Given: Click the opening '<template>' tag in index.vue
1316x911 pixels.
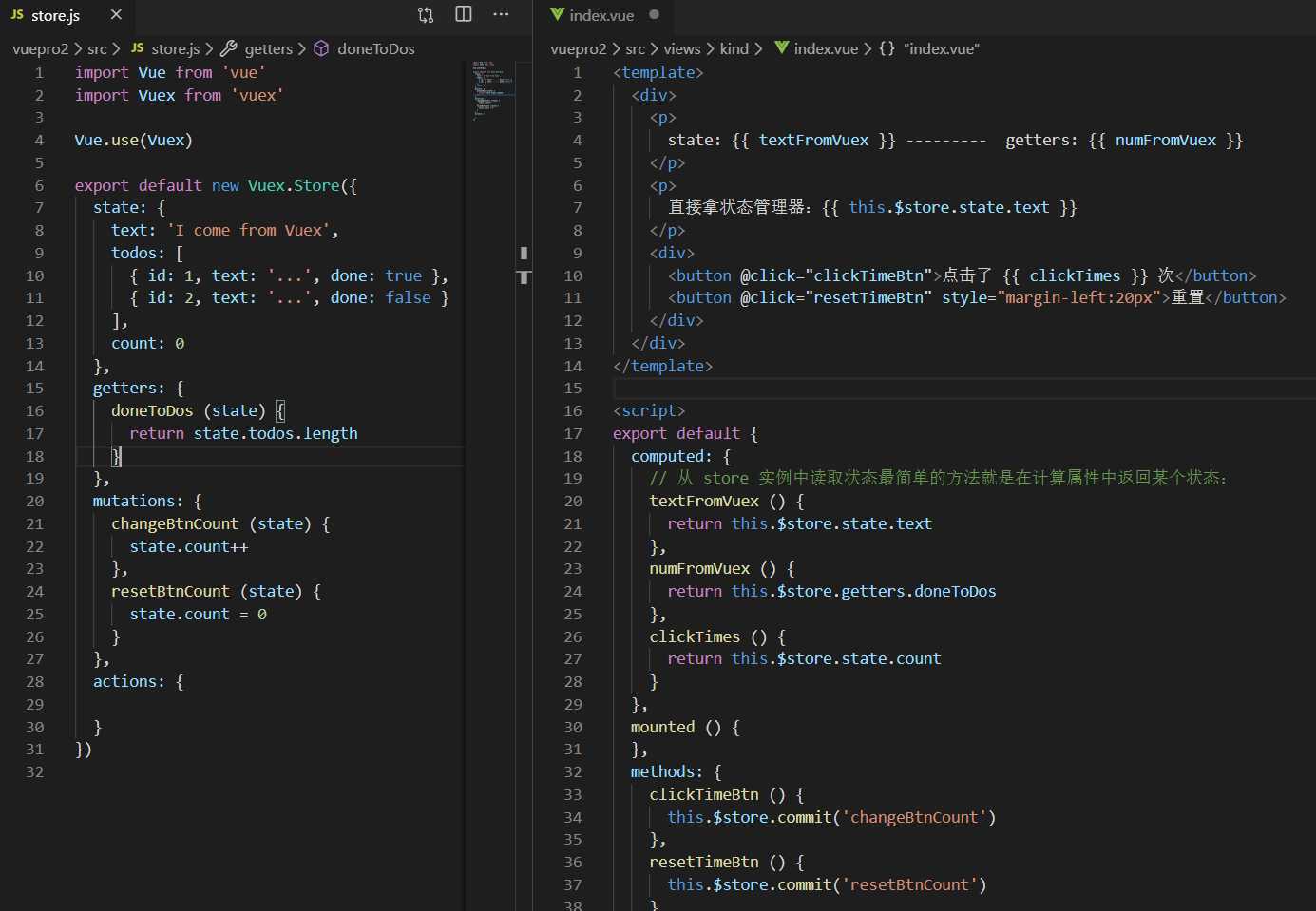Looking at the screenshot, I should point(658,72).
